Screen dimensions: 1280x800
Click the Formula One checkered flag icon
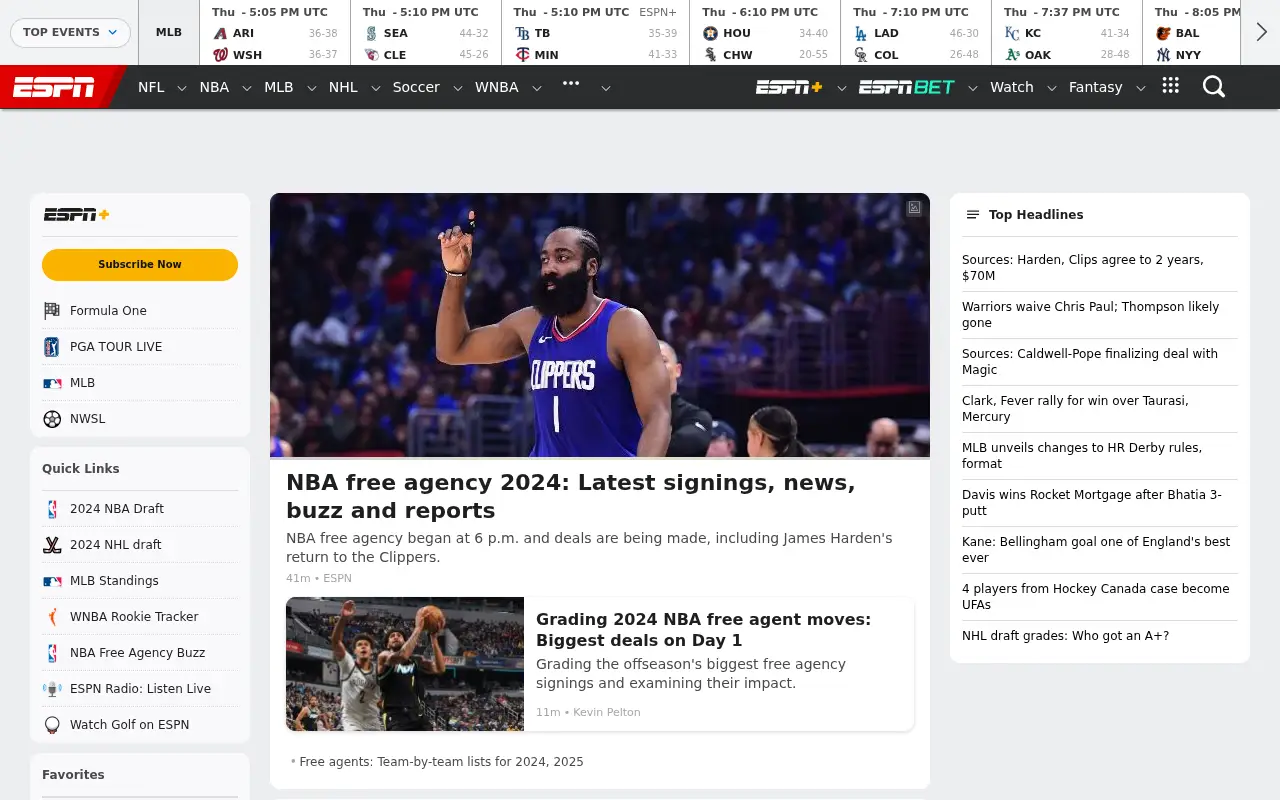coord(52,311)
